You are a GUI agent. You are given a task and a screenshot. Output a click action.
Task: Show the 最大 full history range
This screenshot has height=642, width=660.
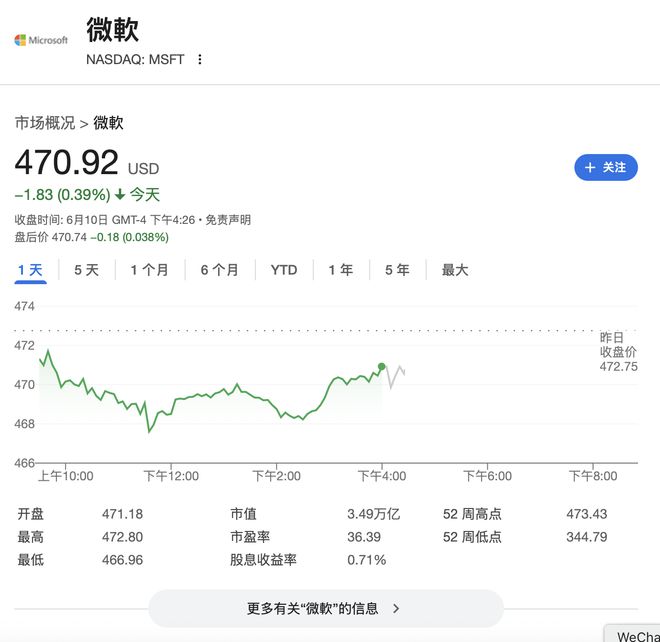(455, 270)
